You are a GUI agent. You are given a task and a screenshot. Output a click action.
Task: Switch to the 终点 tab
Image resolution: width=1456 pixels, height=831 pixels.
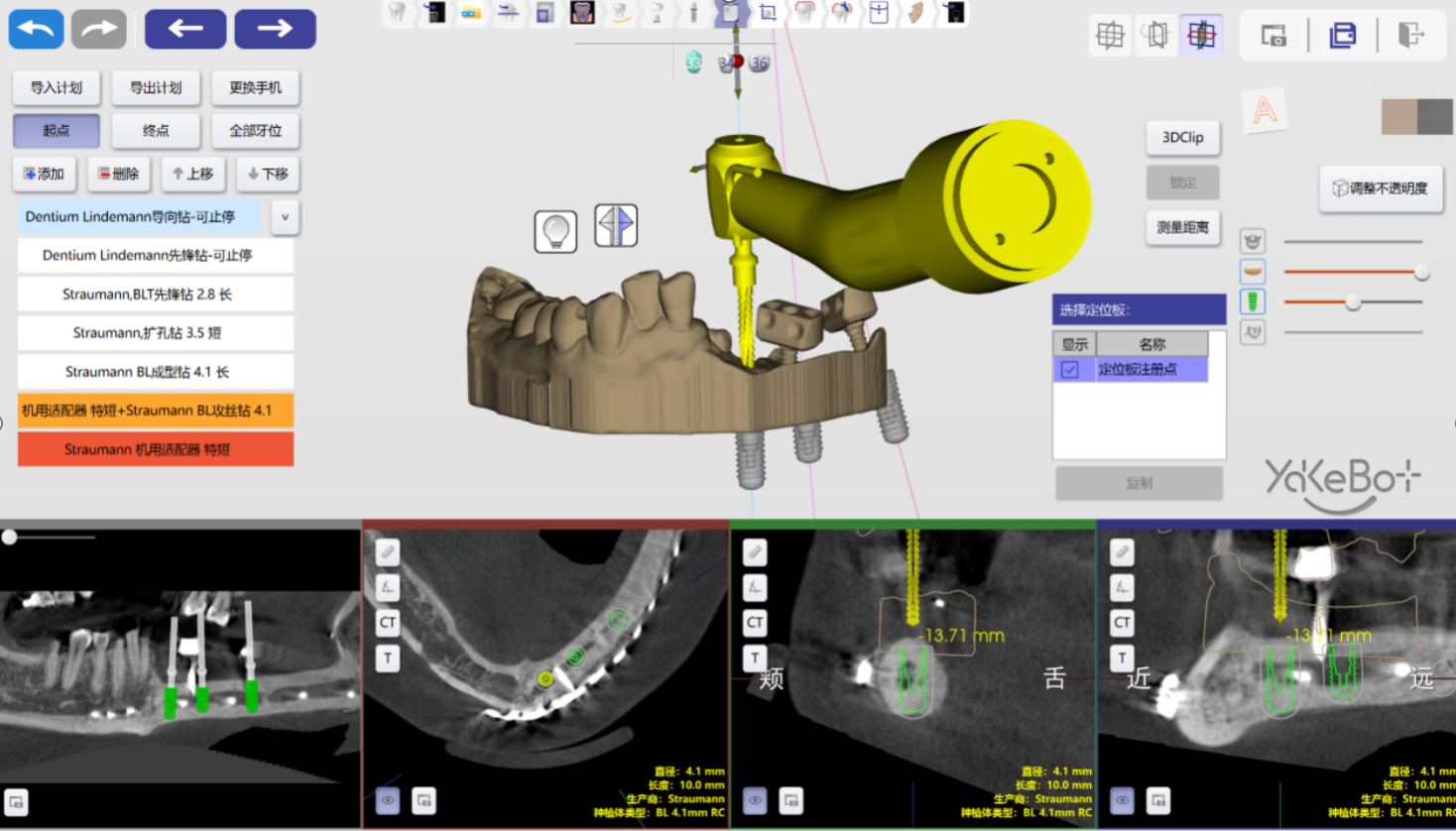pyautogui.click(x=156, y=131)
